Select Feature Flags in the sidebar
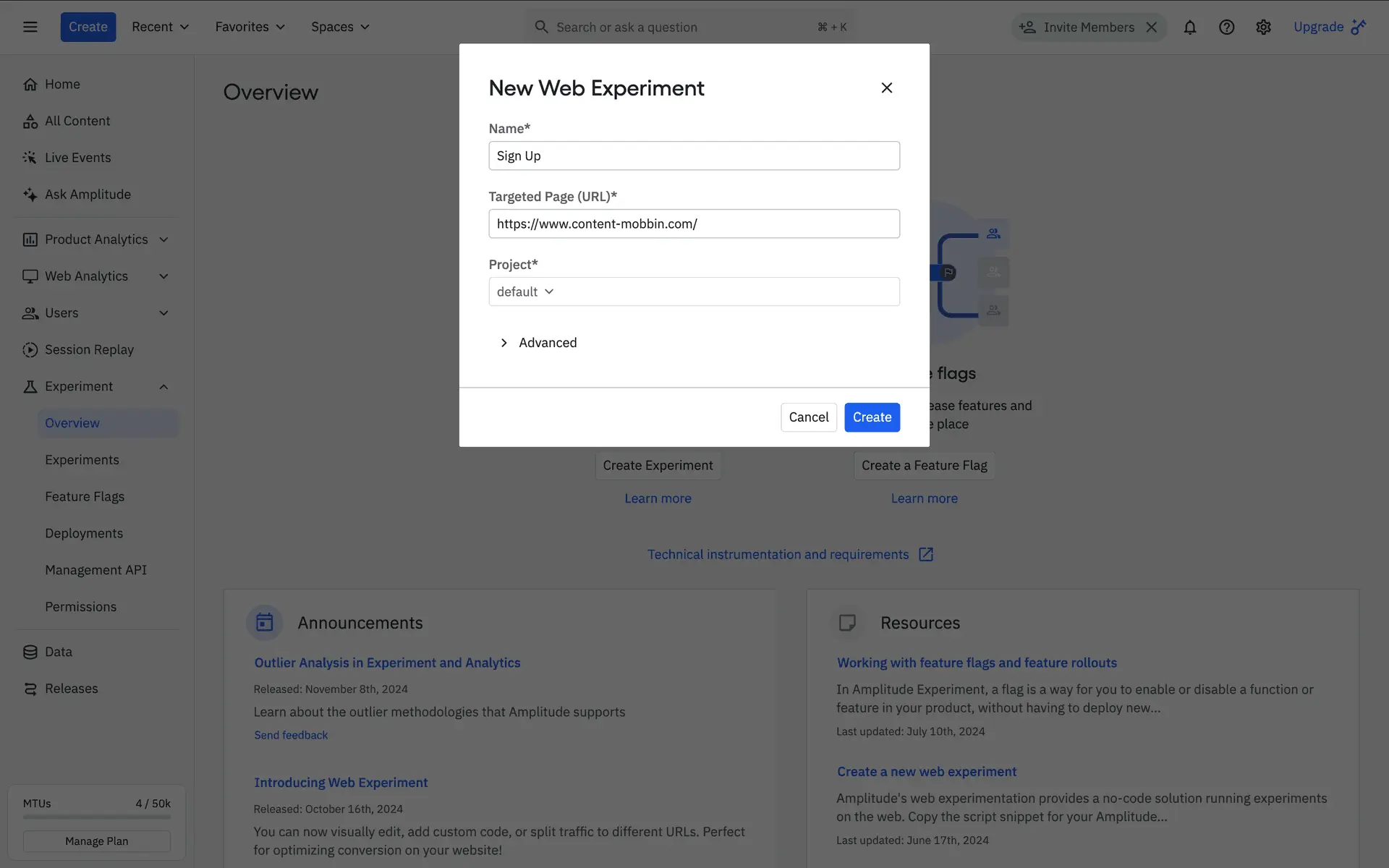 coord(85,496)
